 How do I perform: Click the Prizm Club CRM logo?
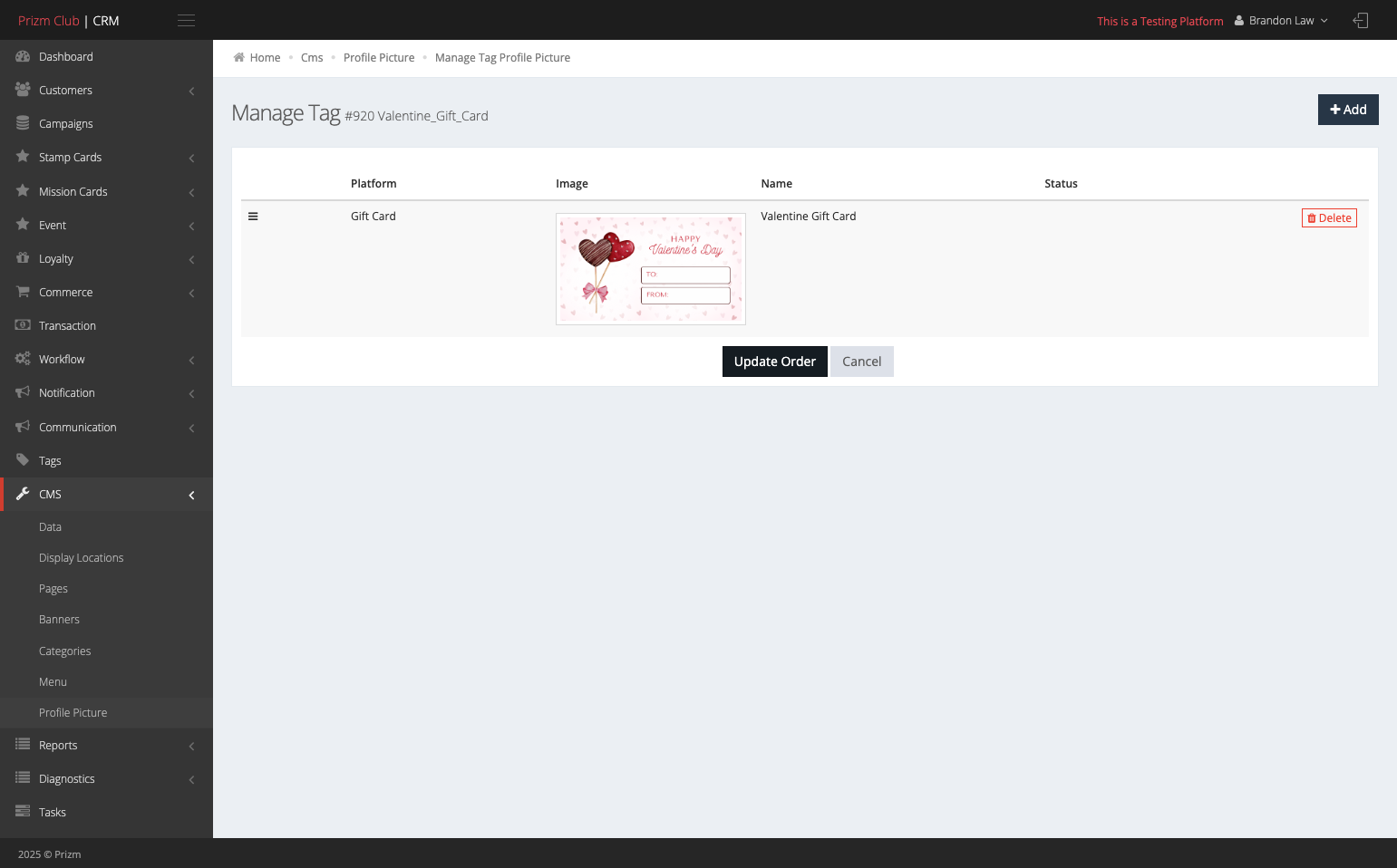click(69, 20)
